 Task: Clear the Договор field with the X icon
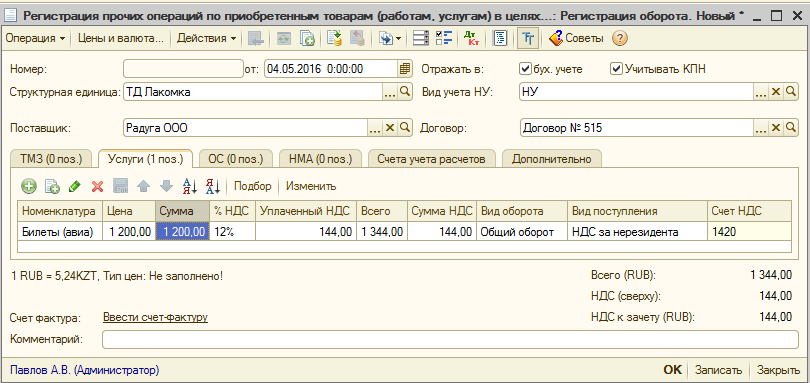point(775,127)
